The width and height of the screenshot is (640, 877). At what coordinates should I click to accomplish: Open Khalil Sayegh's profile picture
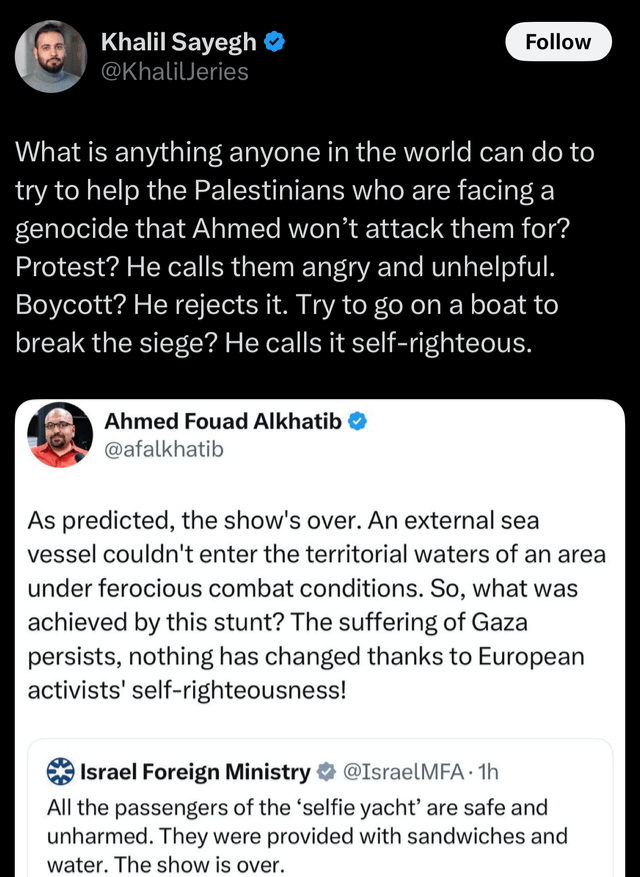pyautogui.click(x=49, y=55)
